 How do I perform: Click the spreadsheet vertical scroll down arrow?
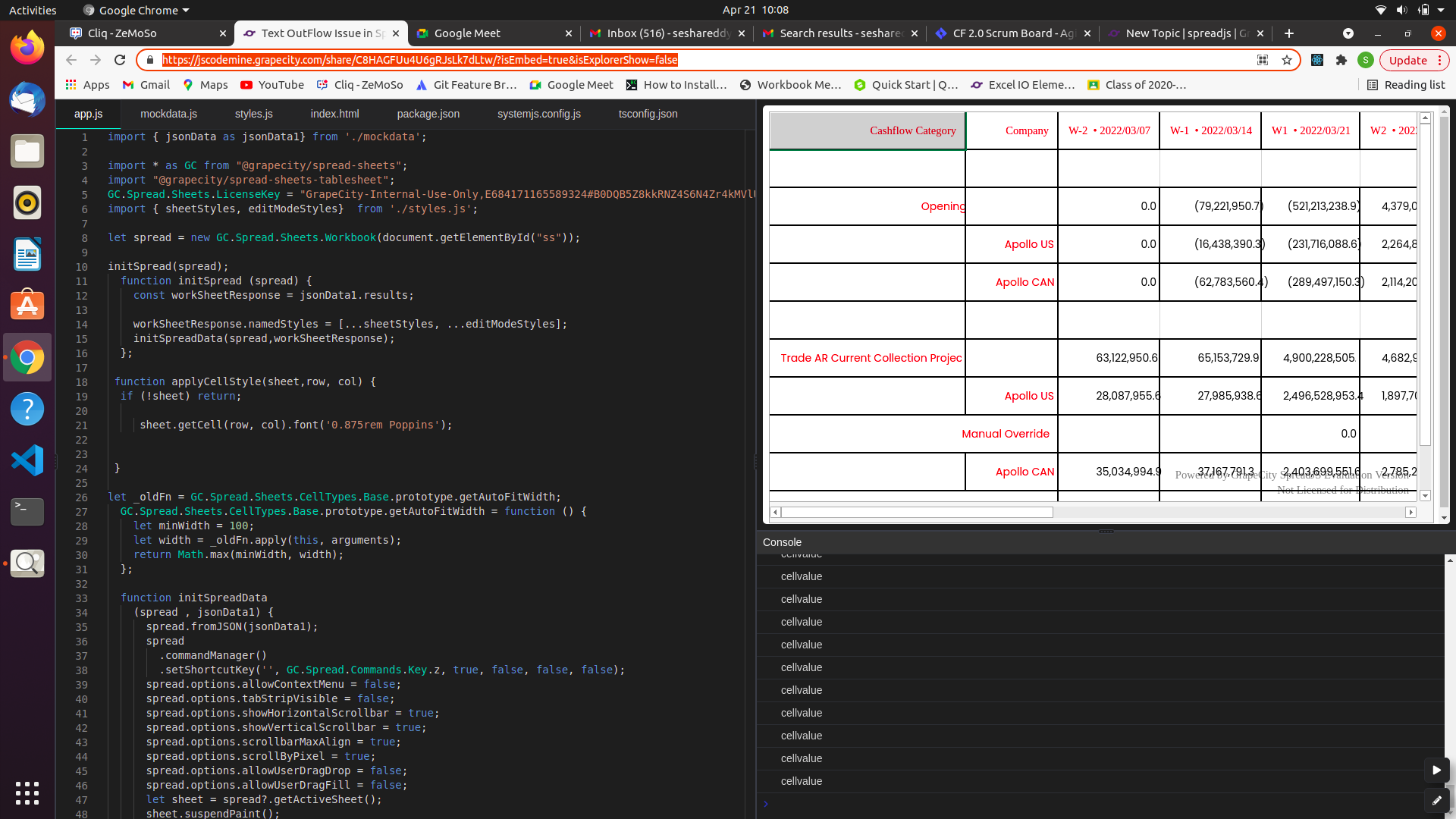tap(1426, 496)
